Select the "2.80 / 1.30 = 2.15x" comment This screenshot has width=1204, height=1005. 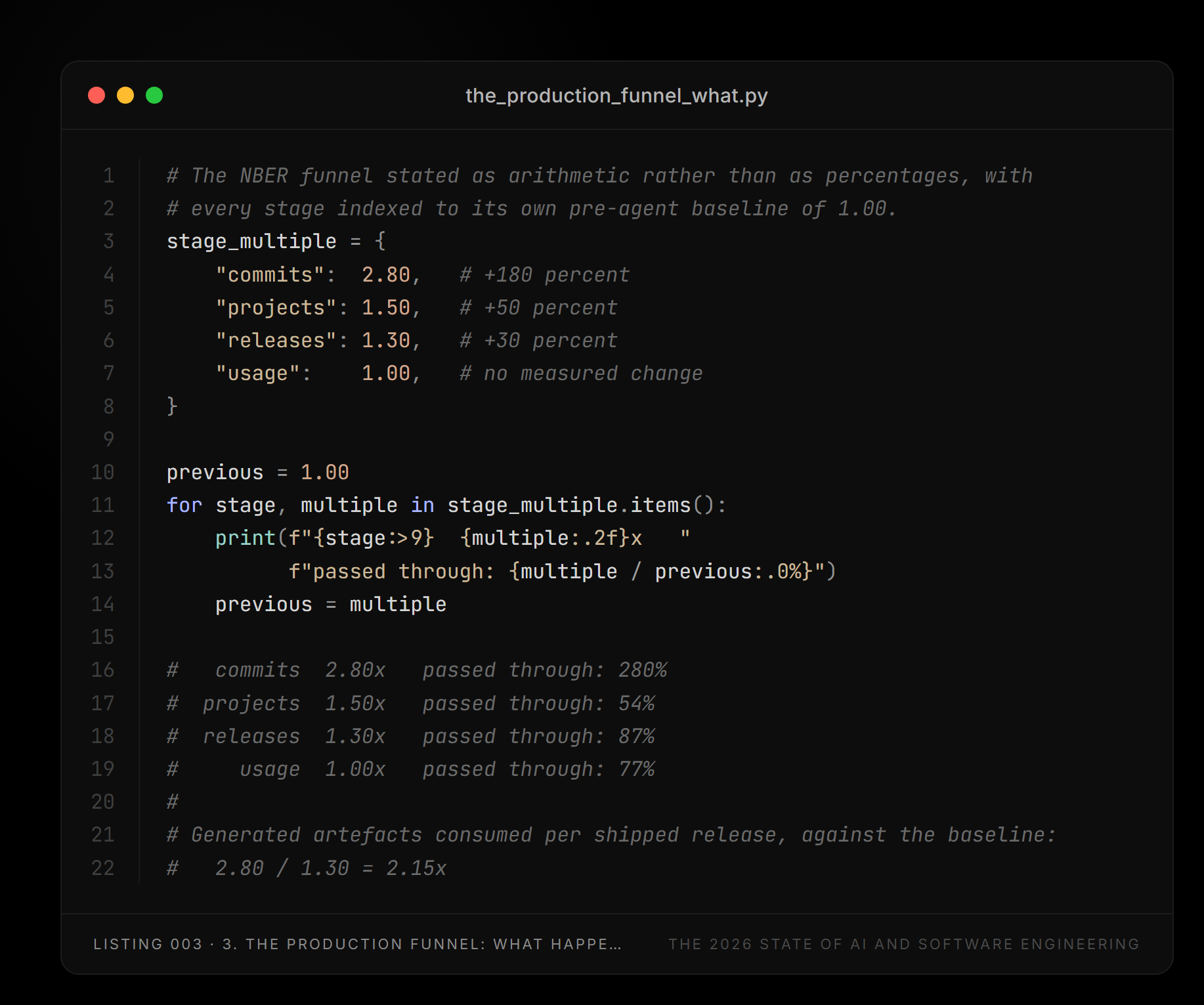pyautogui.click(x=331, y=868)
